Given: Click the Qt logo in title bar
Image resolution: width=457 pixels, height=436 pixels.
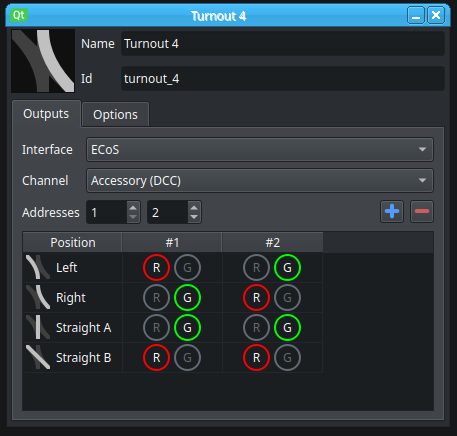Looking at the screenshot, I should tap(19, 15).
